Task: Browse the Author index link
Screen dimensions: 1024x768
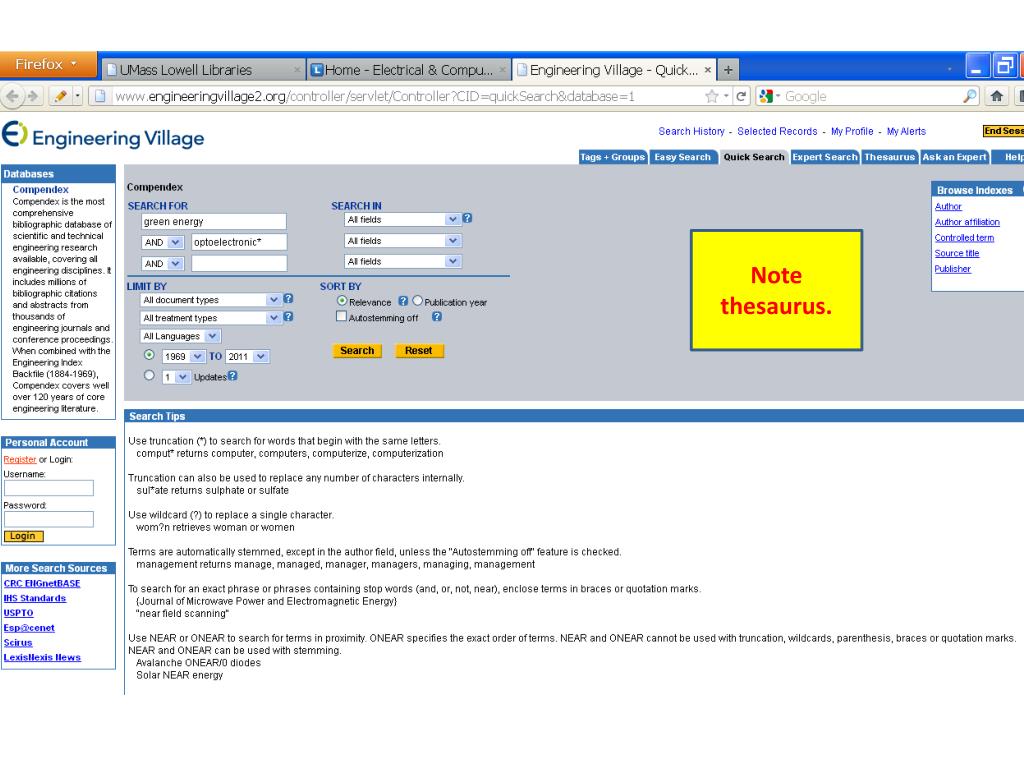Action: pyautogui.click(x=948, y=206)
